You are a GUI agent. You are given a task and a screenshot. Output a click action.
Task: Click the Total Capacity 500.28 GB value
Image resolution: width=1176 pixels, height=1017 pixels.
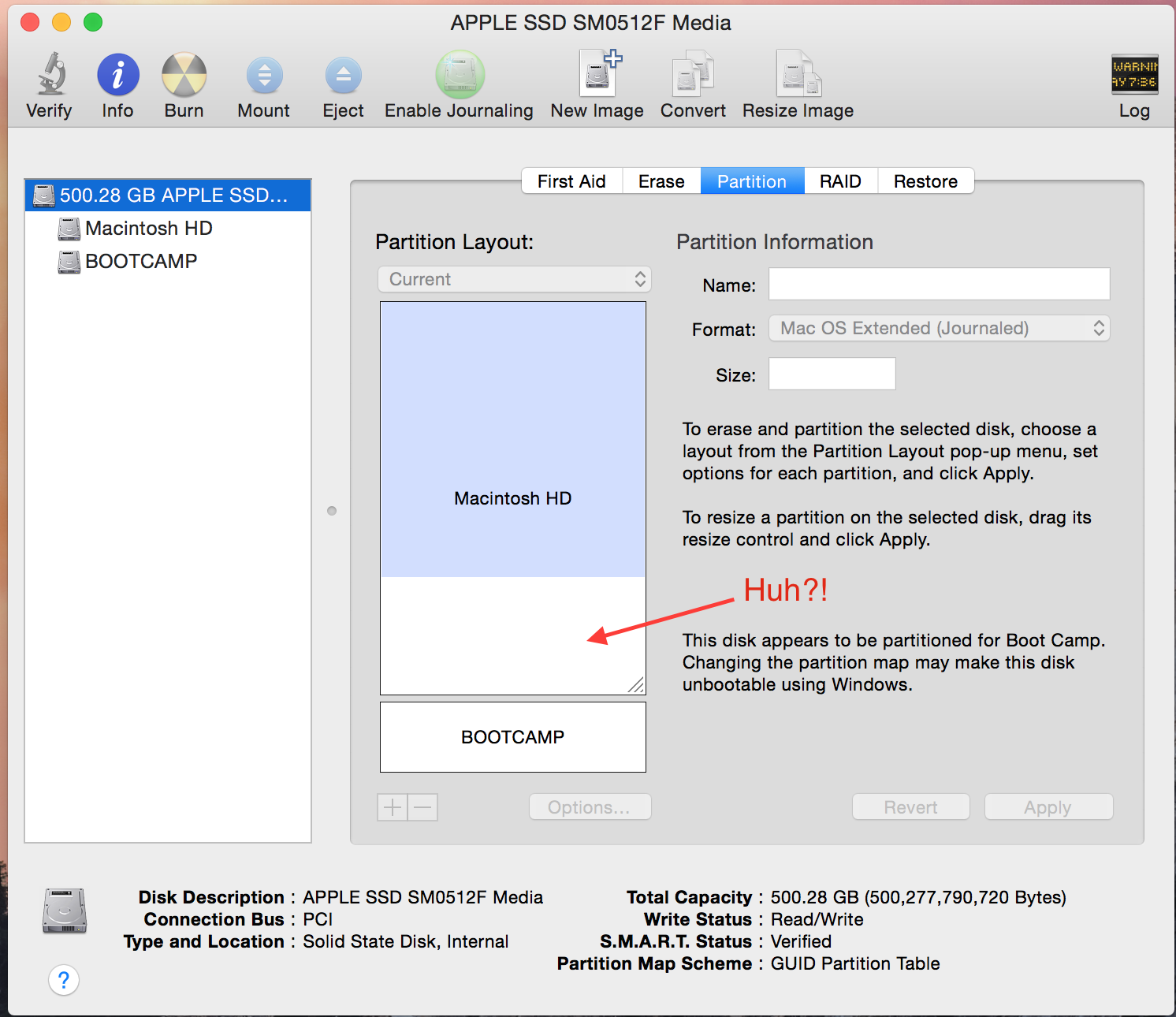pyautogui.click(x=918, y=897)
